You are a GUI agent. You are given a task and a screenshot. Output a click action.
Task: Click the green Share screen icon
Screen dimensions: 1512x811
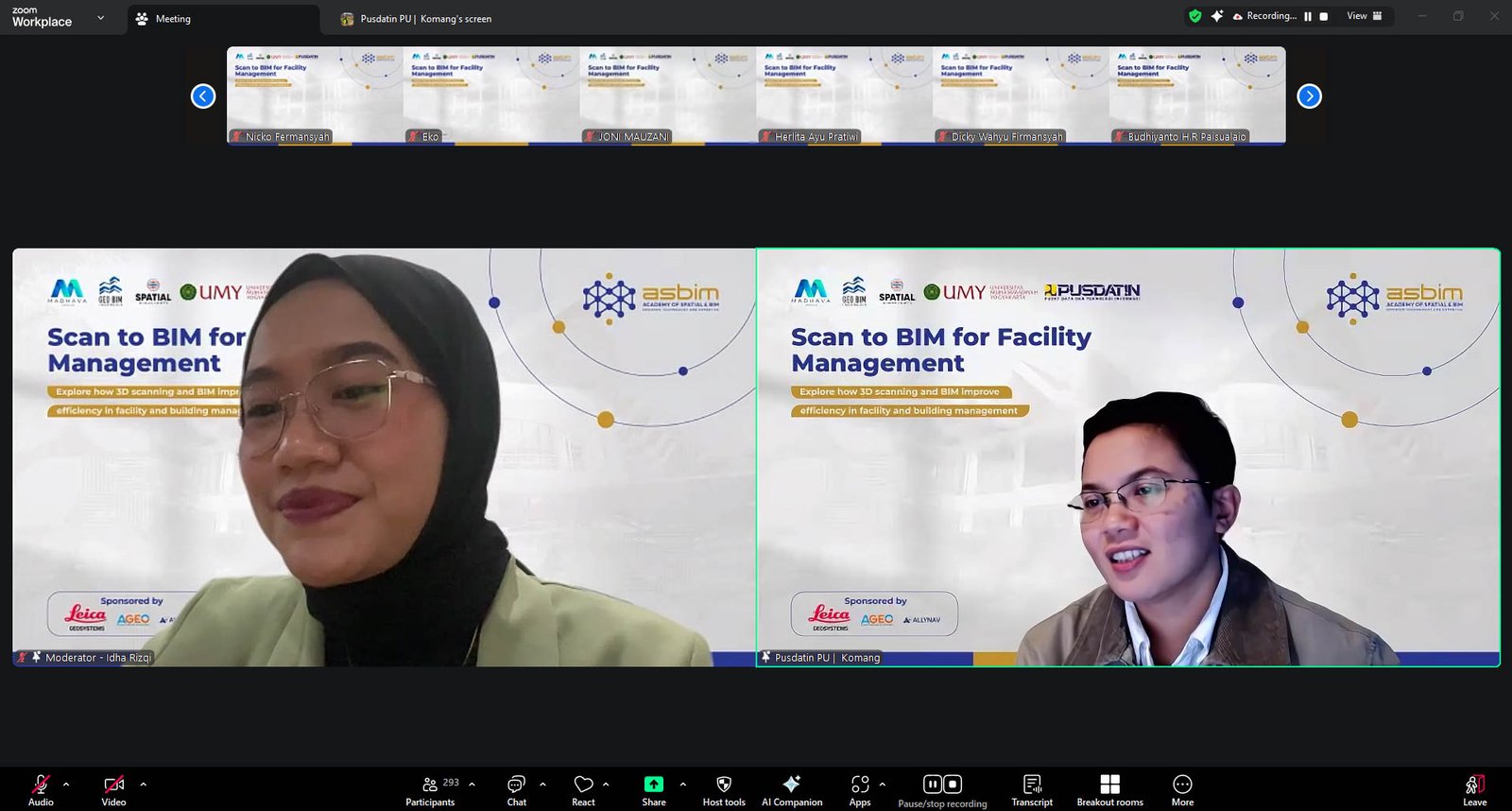point(654,785)
